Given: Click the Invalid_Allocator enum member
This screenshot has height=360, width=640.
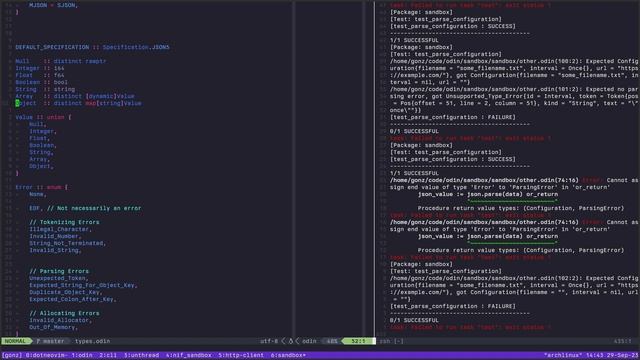Looking at the screenshot, I should 60,320.
